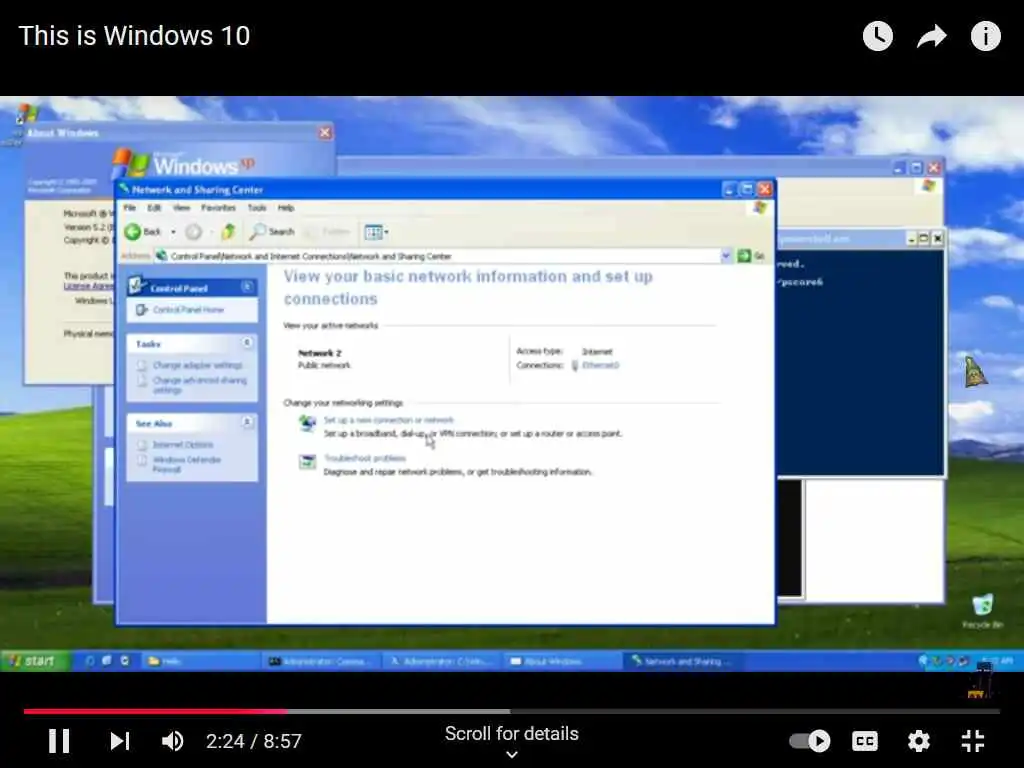The image size is (1024, 768).
Task: Open Internet Options link
Action: [183, 445]
